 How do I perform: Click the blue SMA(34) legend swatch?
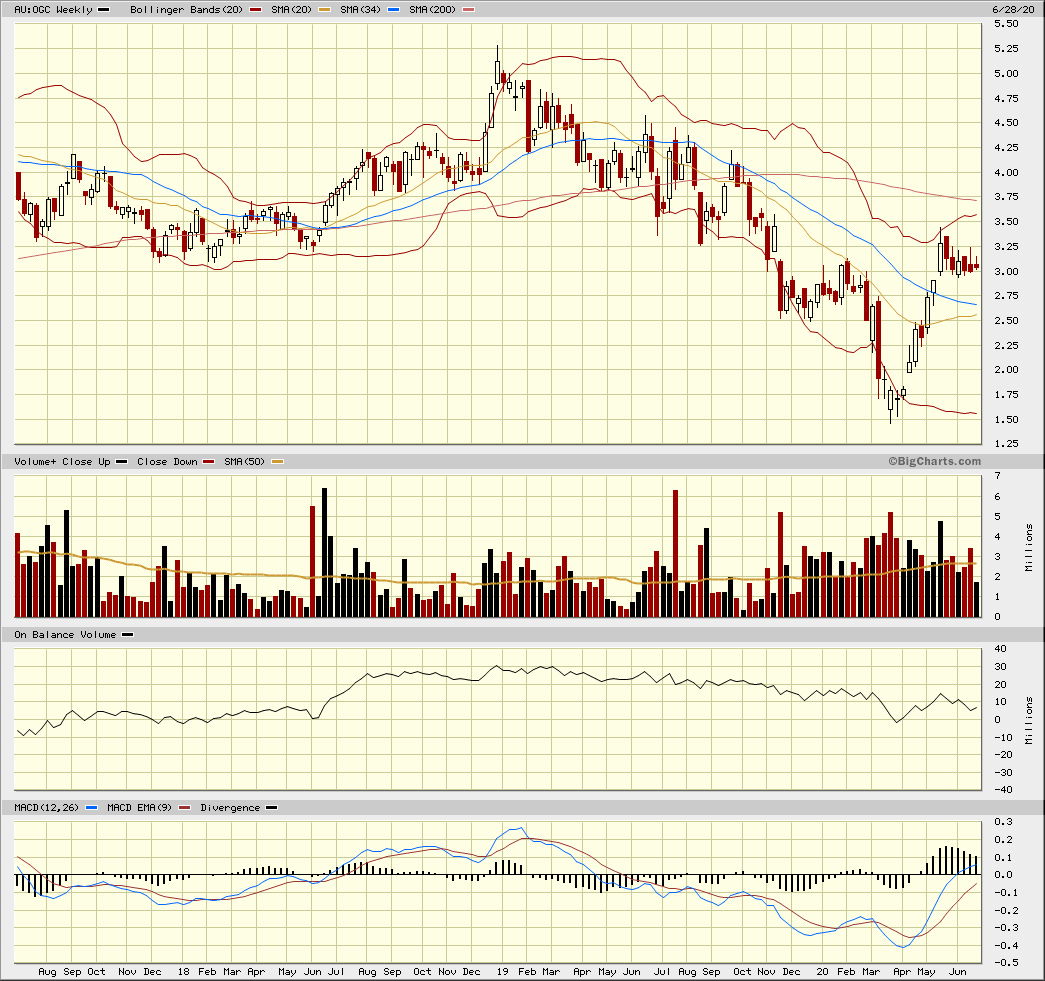click(394, 9)
